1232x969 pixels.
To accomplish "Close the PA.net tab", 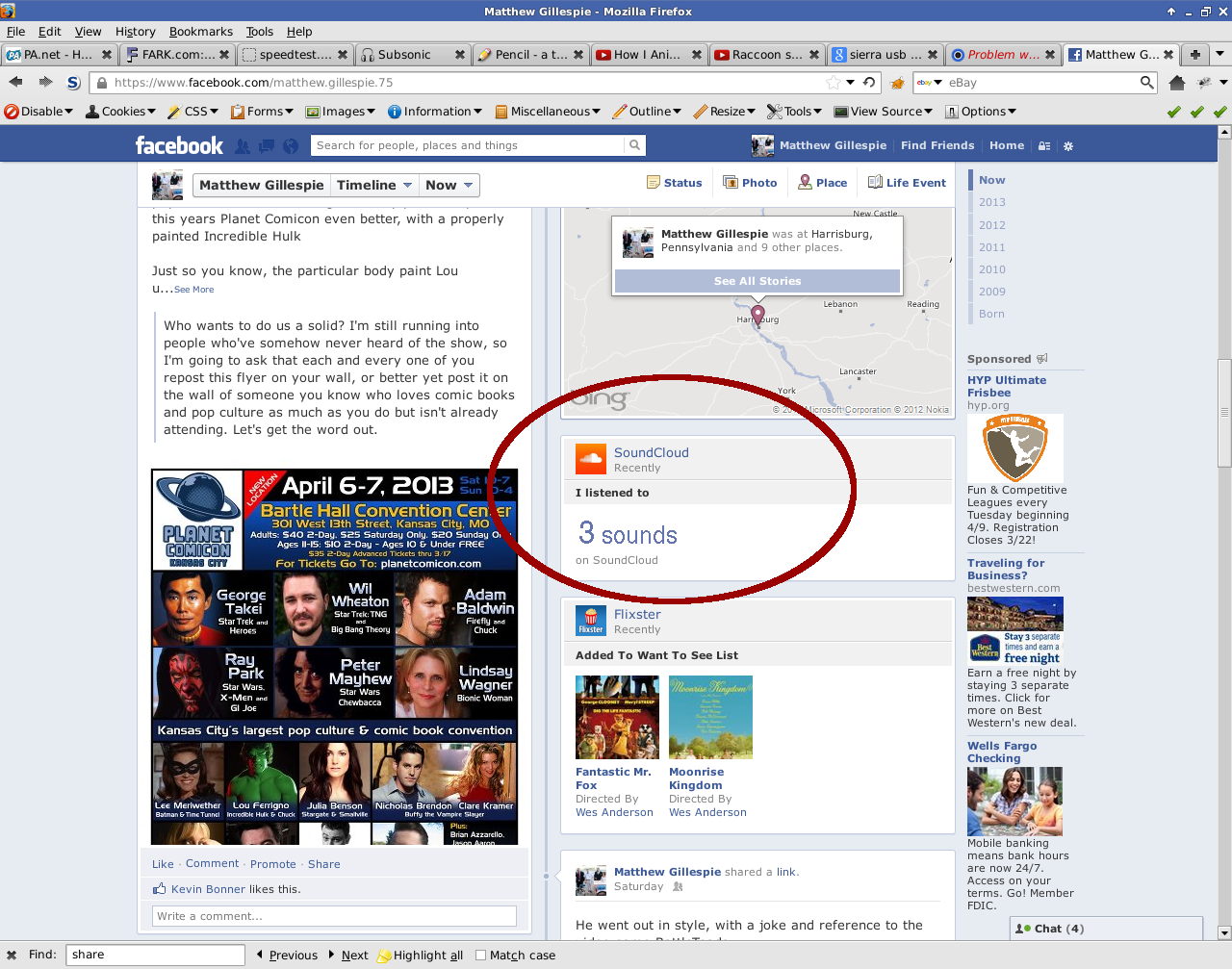I will click(107, 55).
